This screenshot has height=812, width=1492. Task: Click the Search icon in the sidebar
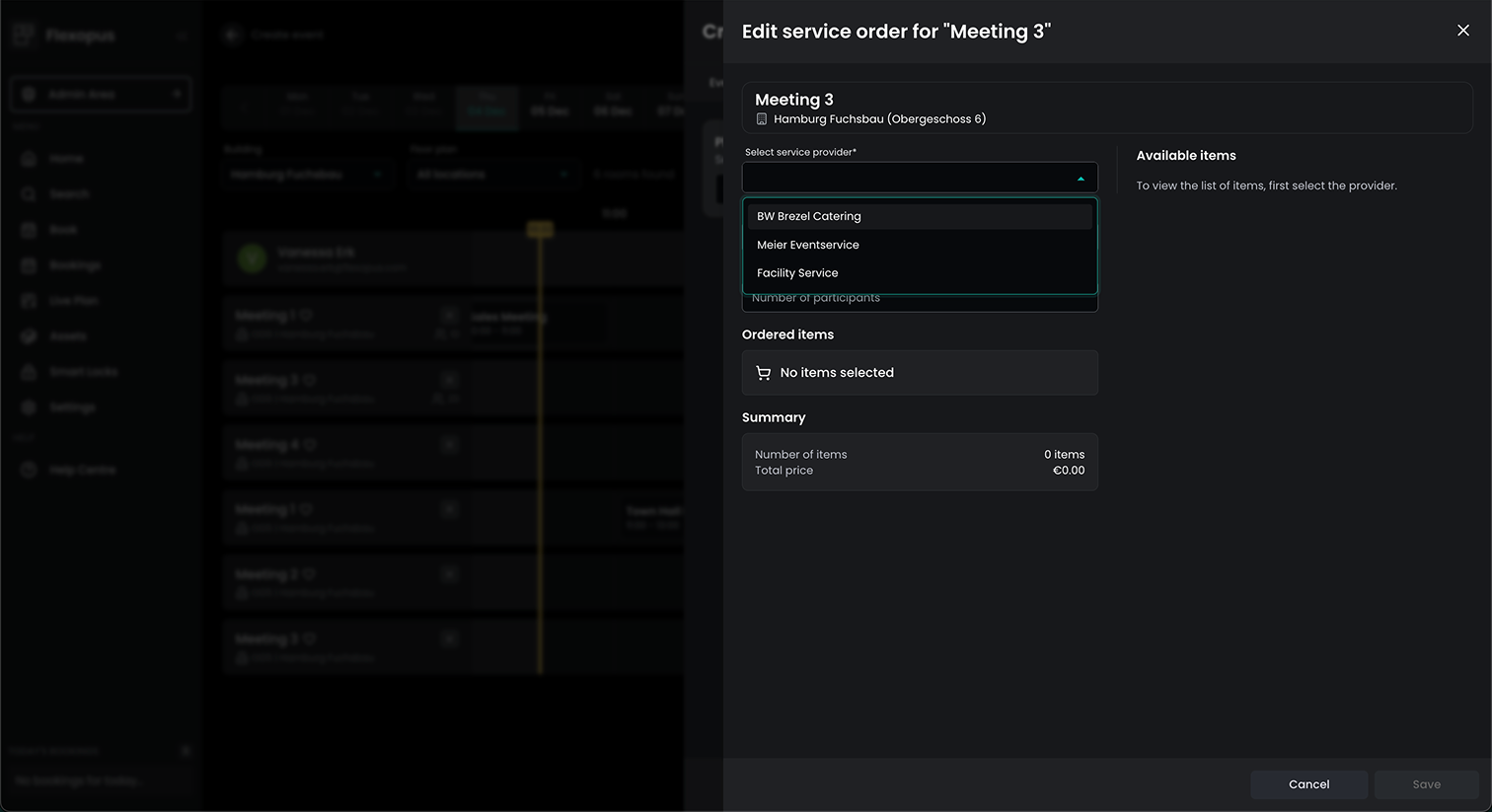coord(29,194)
